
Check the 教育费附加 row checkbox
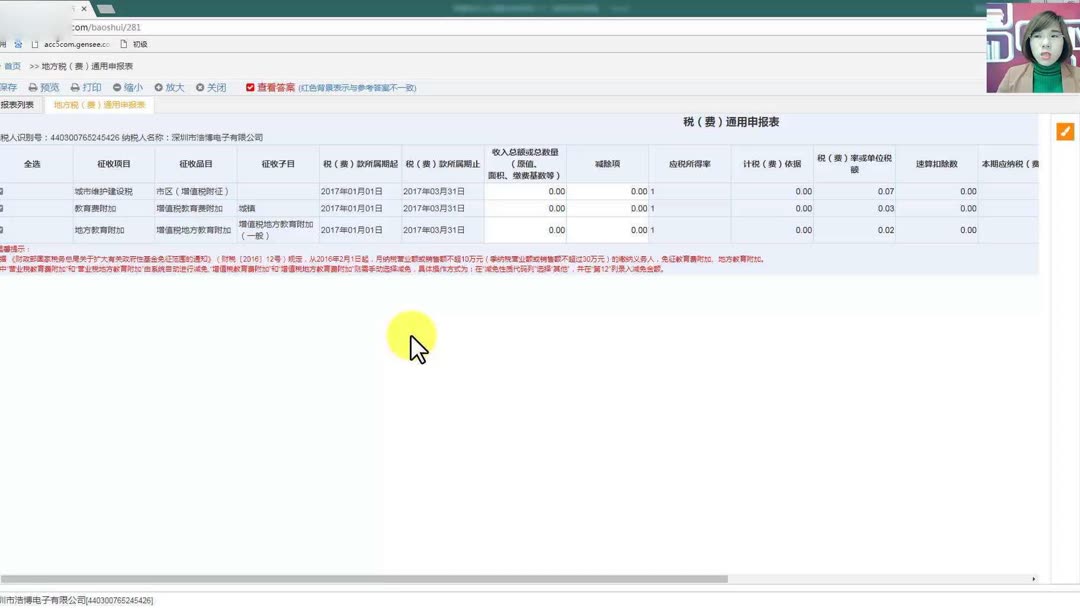pyautogui.click(x=2, y=207)
